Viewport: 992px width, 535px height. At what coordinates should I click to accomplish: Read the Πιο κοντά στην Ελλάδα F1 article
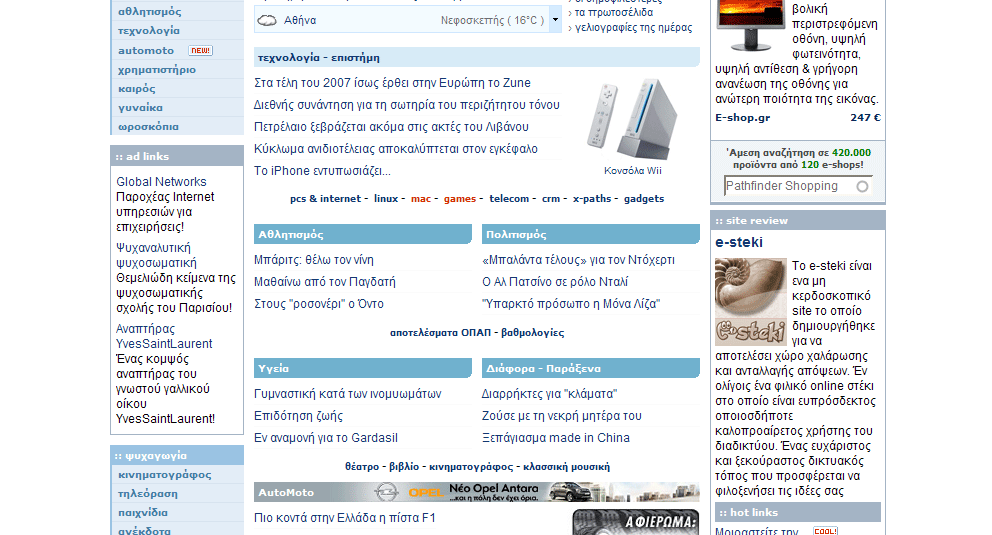(345, 518)
